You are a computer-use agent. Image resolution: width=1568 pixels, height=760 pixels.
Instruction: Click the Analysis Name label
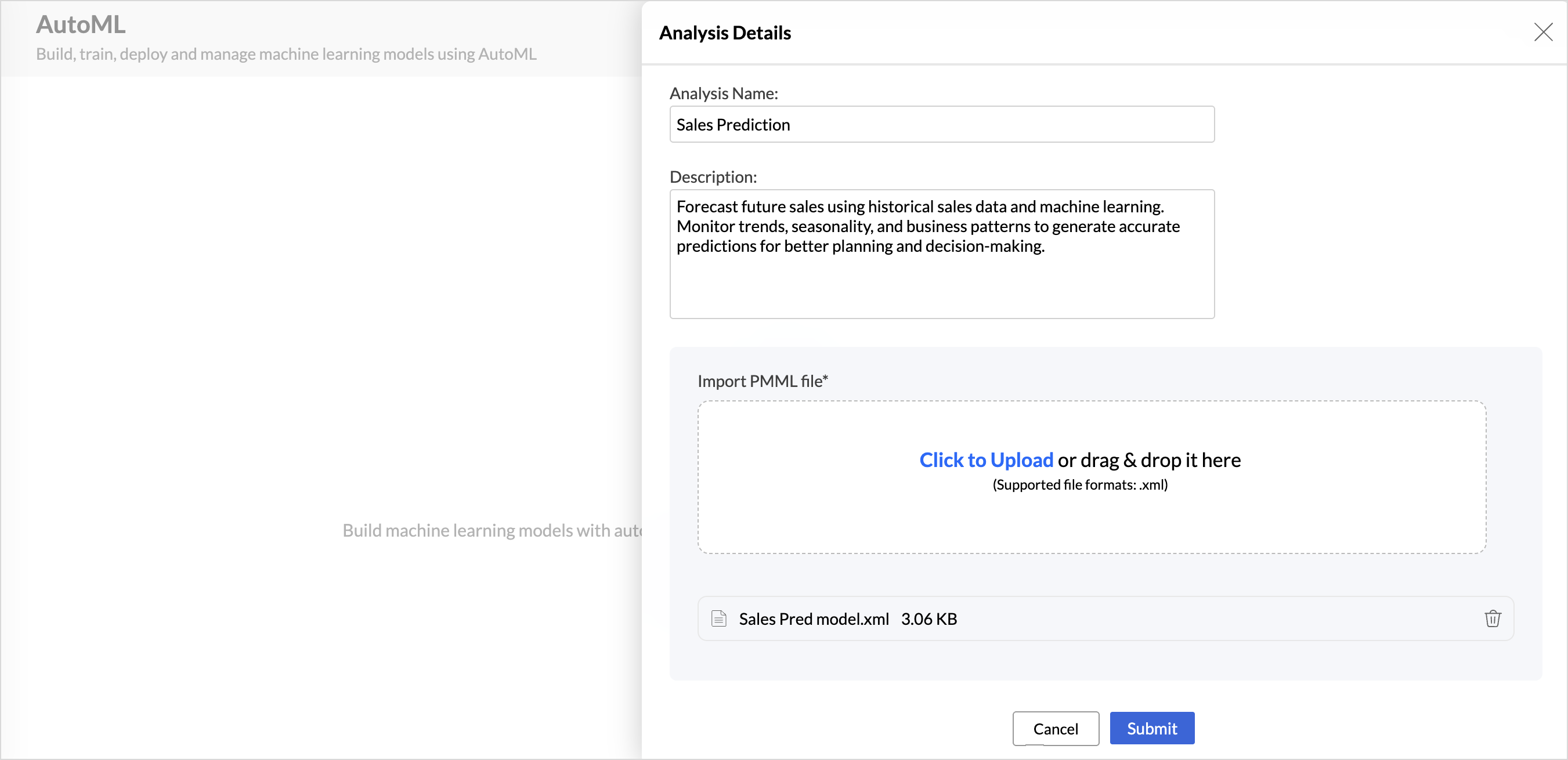(x=723, y=93)
